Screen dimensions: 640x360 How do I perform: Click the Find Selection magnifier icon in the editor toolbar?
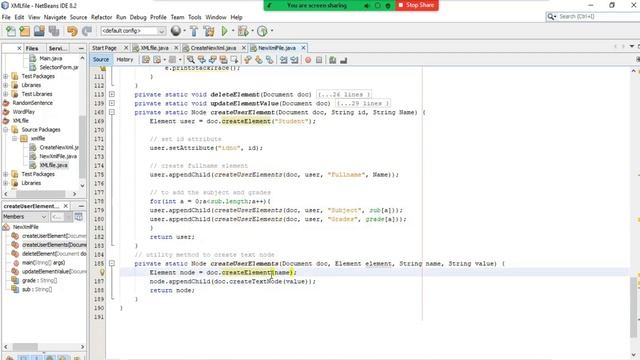coord(191,60)
